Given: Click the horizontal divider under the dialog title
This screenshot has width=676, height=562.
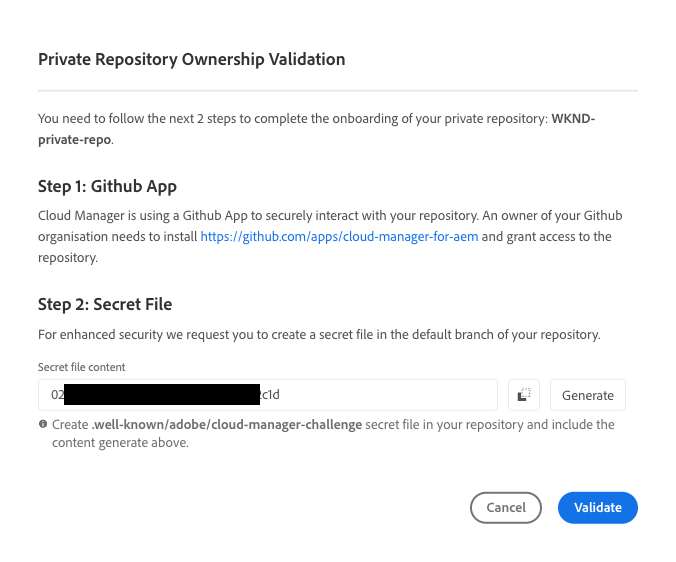Looking at the screenshot, I should click(x=338, y=91).
